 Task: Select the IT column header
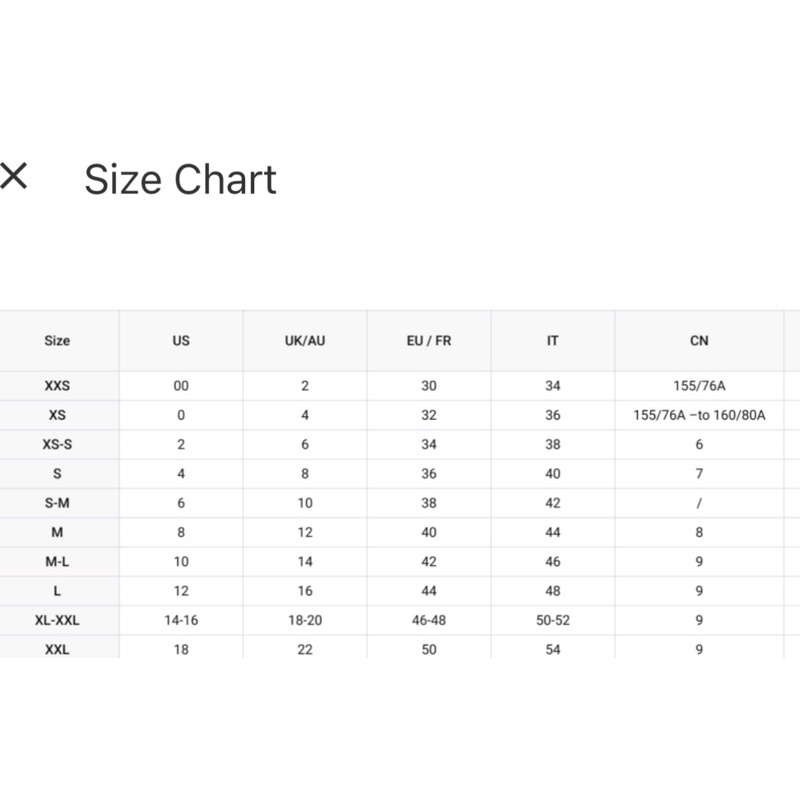[x=553, y=341]
